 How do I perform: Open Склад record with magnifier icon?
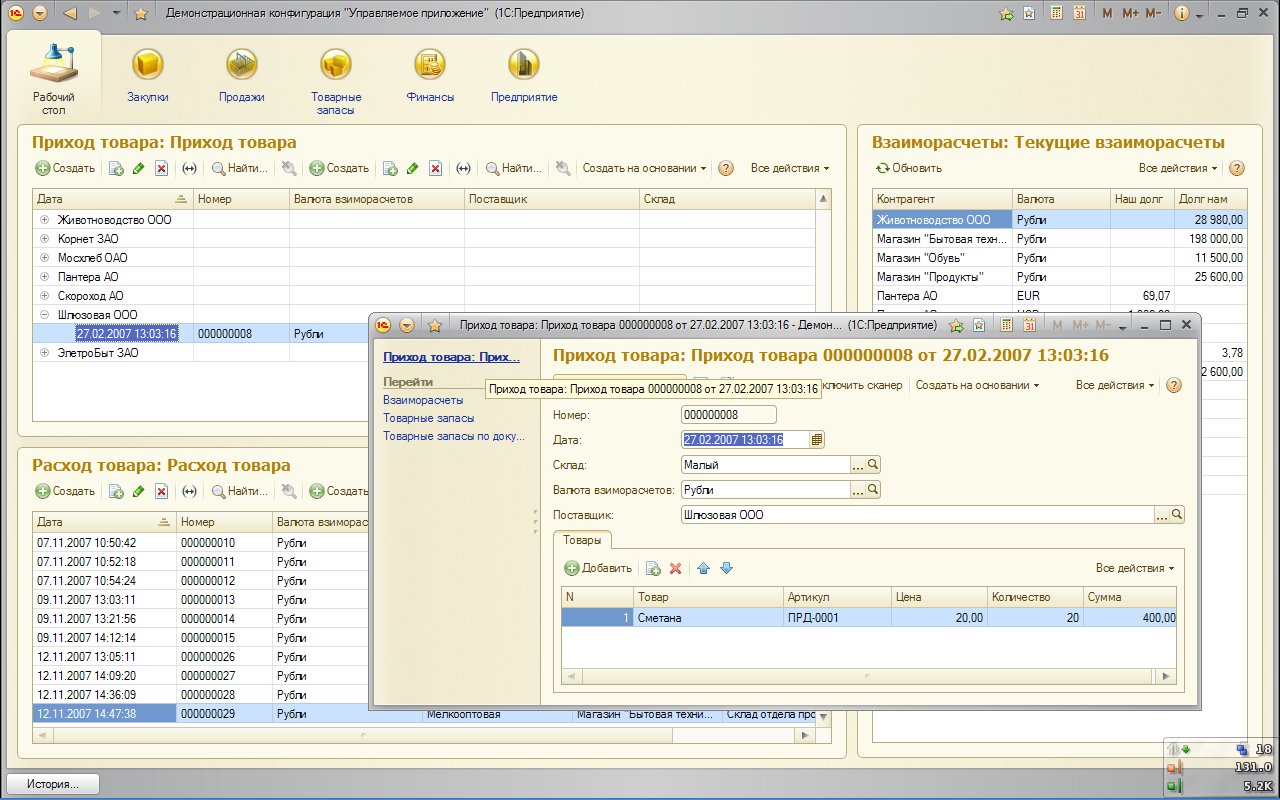(873, 464)
